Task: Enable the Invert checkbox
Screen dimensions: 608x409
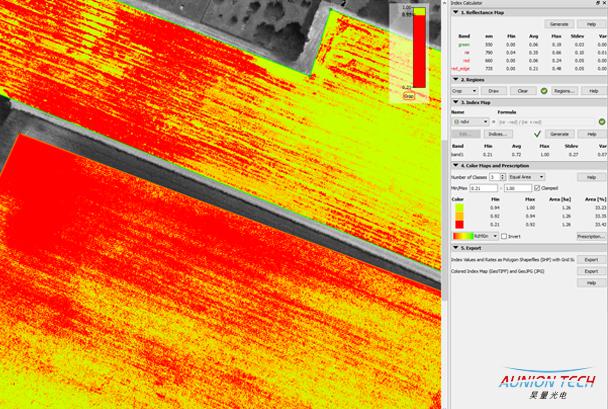Action: [x=504, y=236]
